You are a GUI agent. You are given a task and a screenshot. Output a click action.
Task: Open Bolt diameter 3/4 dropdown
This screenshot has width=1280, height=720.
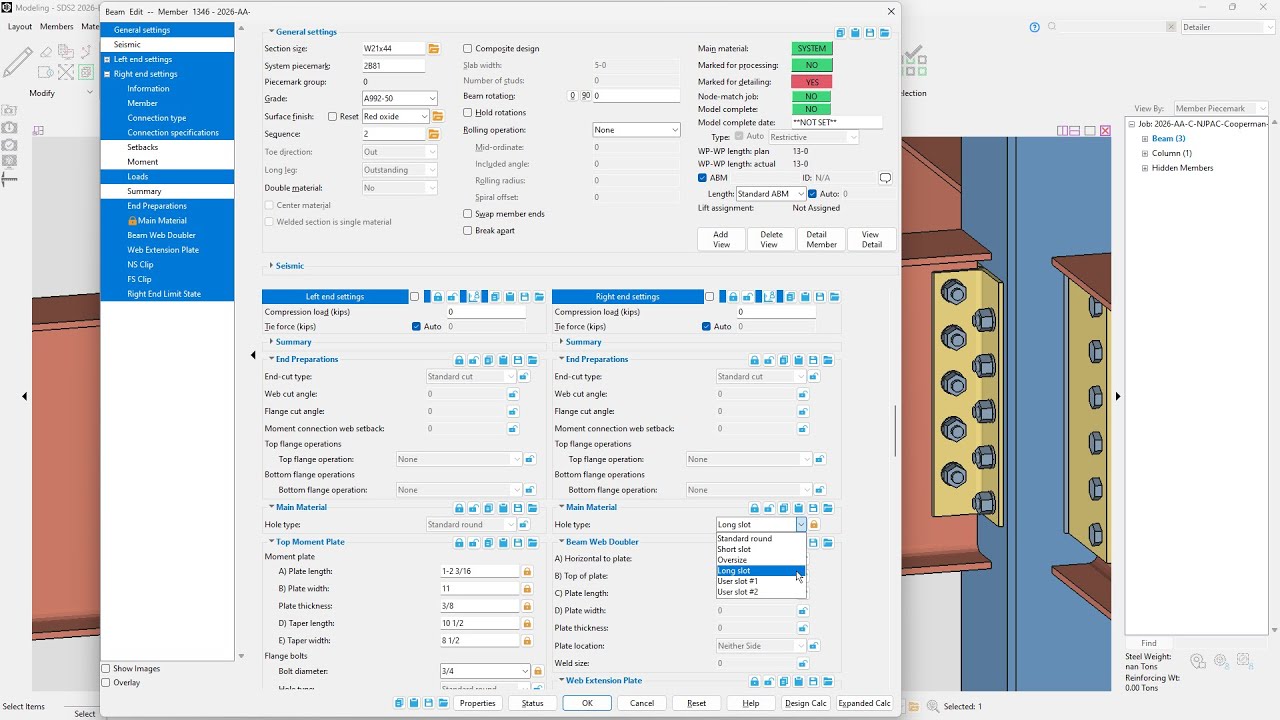click(485, 671)
